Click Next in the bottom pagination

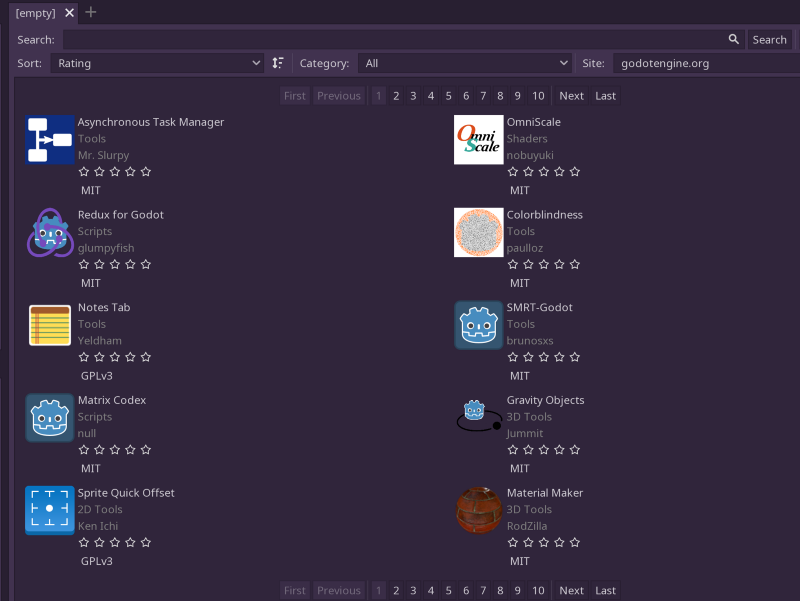pyautogui.click(x=571, y=590)
